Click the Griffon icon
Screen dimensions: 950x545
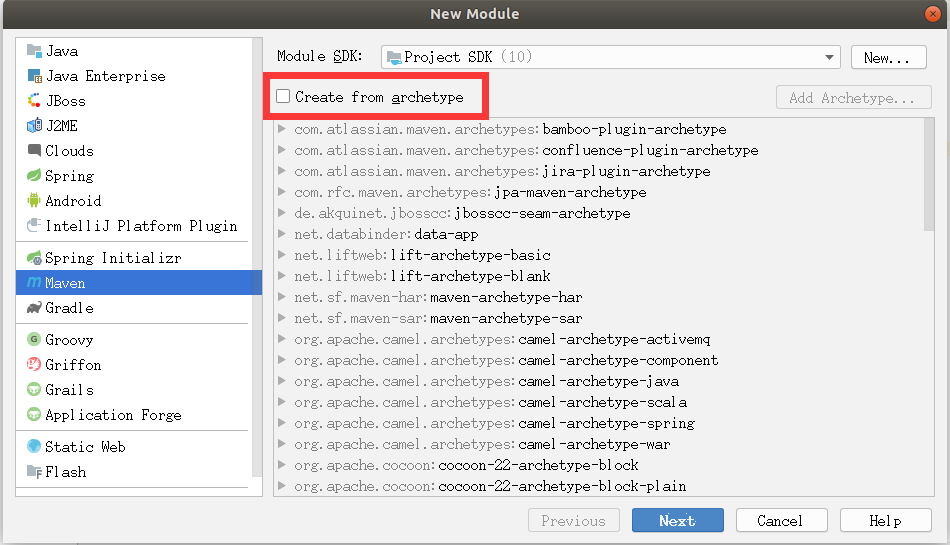[x=35, y=365]
